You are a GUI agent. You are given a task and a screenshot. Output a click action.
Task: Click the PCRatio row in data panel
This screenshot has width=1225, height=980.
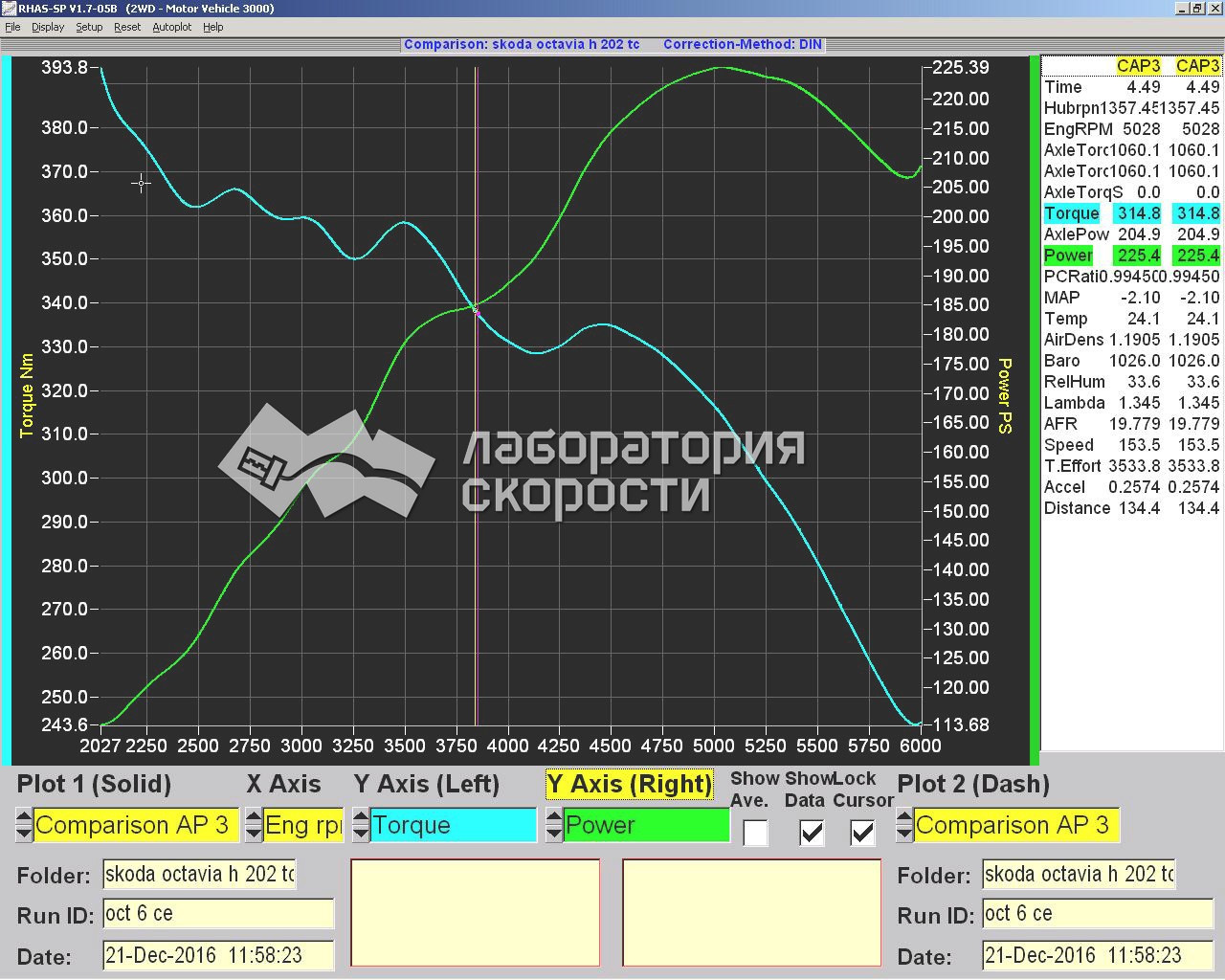[x=1131, y=277]
